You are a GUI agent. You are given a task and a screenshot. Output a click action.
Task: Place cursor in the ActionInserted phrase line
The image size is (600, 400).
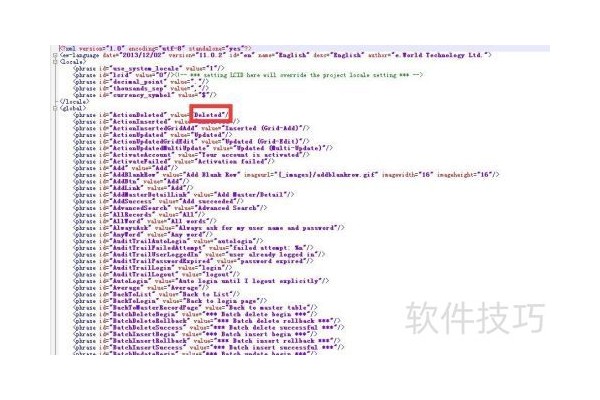156,122
